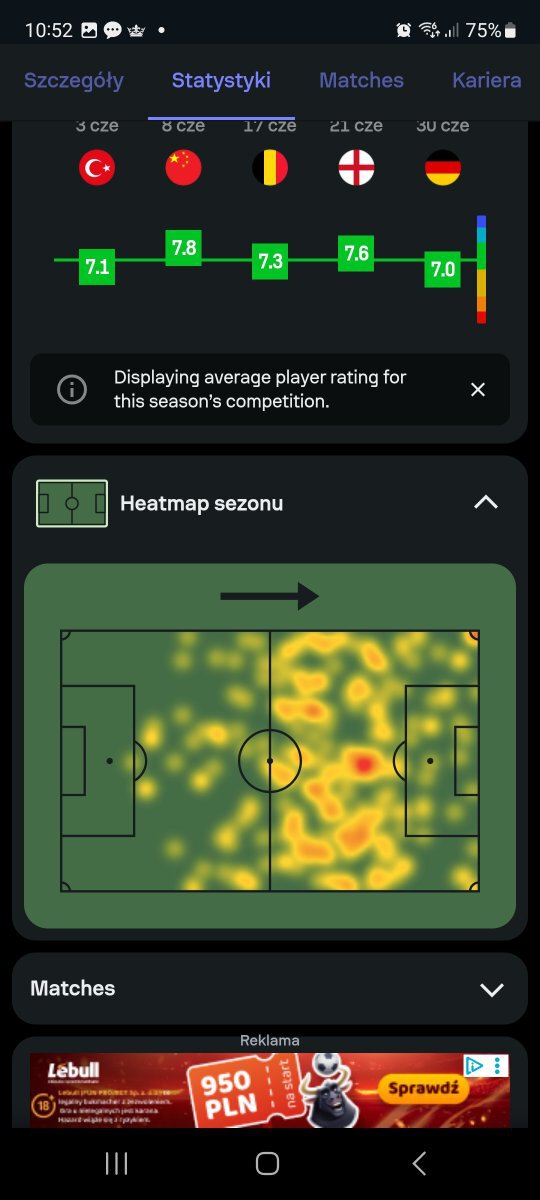
Task: Tap the Belgium flag match icon
Action: 270,168
